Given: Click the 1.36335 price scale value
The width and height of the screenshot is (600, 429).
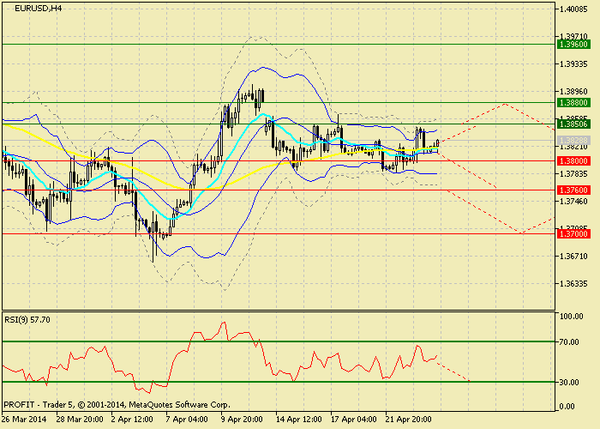Looking at the screenshot, I should 573,284.
